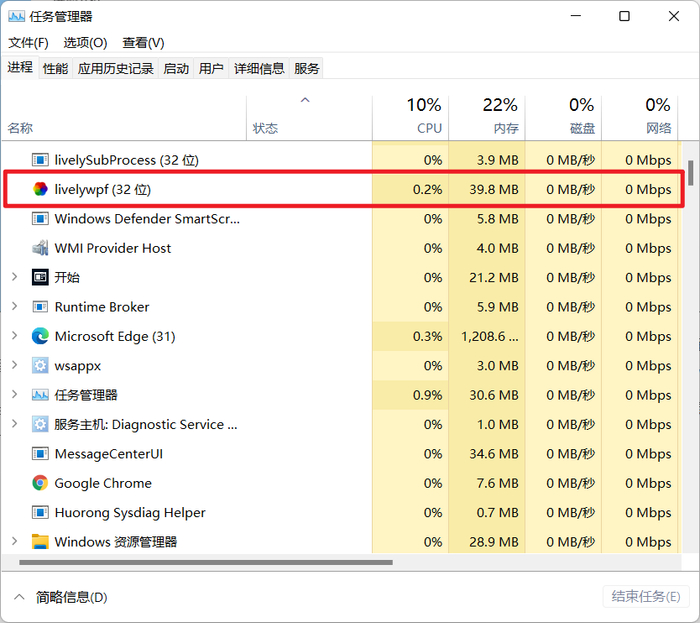Expand the 开始 process group
The width and height of the screenshot is (700, 623).
click(x=14, y=277)
